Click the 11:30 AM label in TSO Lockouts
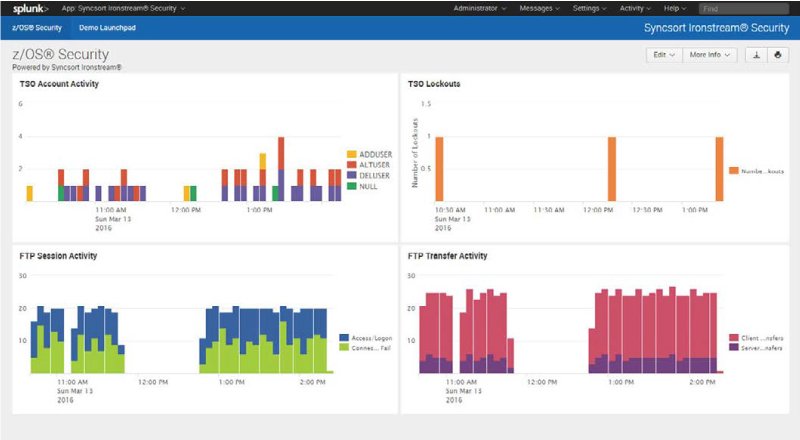This screenshot has width=800, height=440. (x=549, y=210)
